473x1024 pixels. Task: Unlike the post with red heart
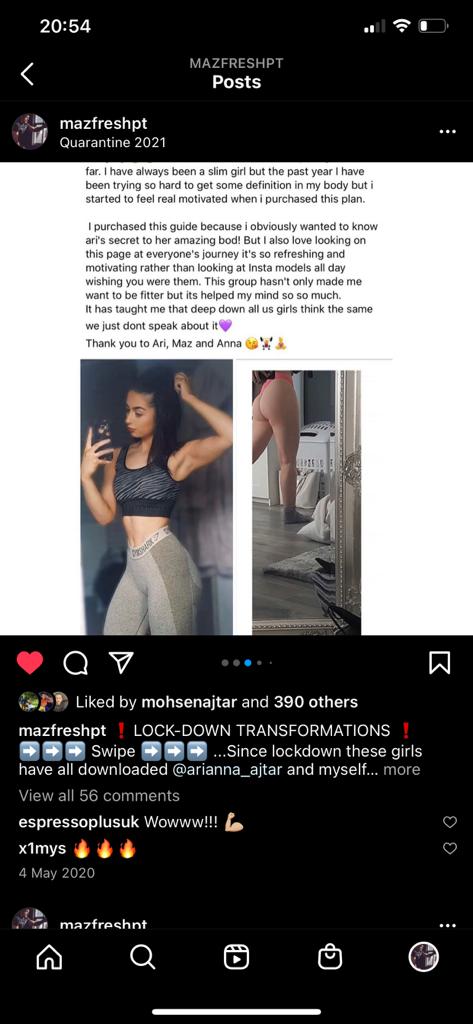[x=30, y=663]
